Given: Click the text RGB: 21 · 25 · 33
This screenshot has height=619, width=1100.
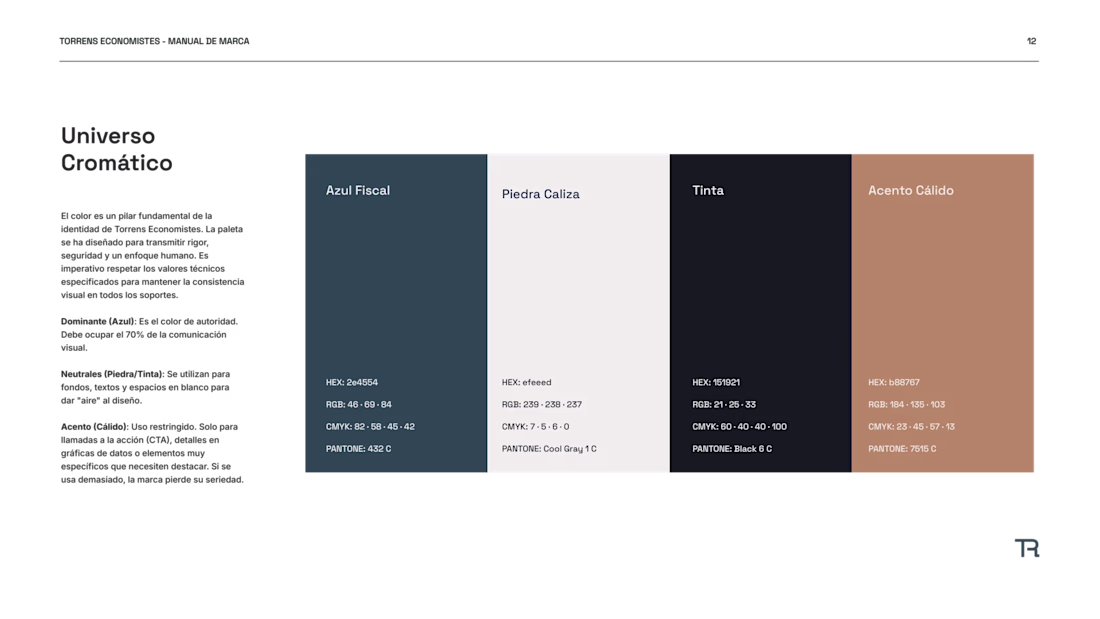Looking at the screenshot, I should click(724, 405).
